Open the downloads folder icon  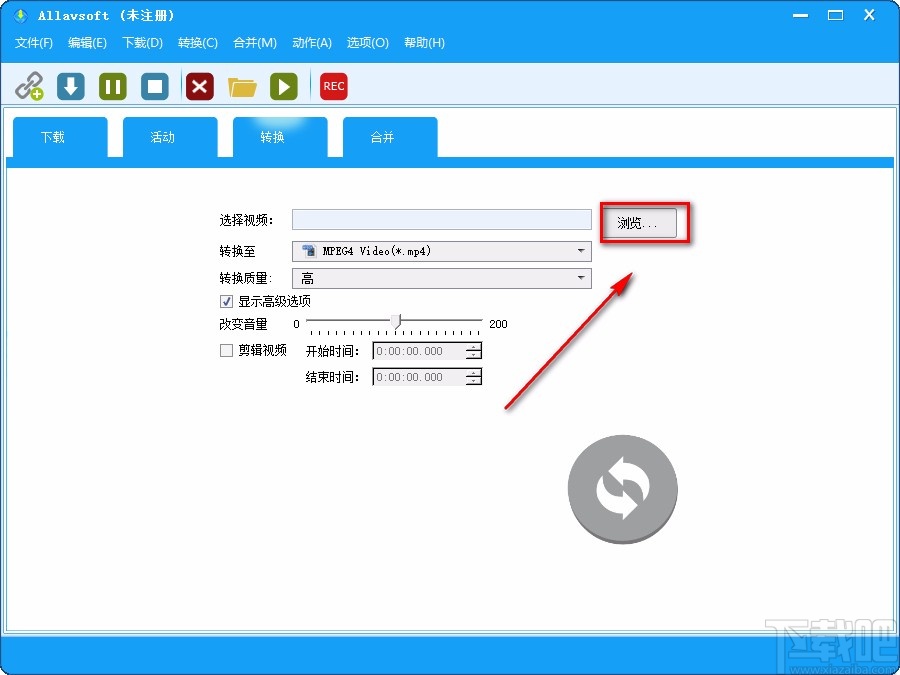point(242,86)
